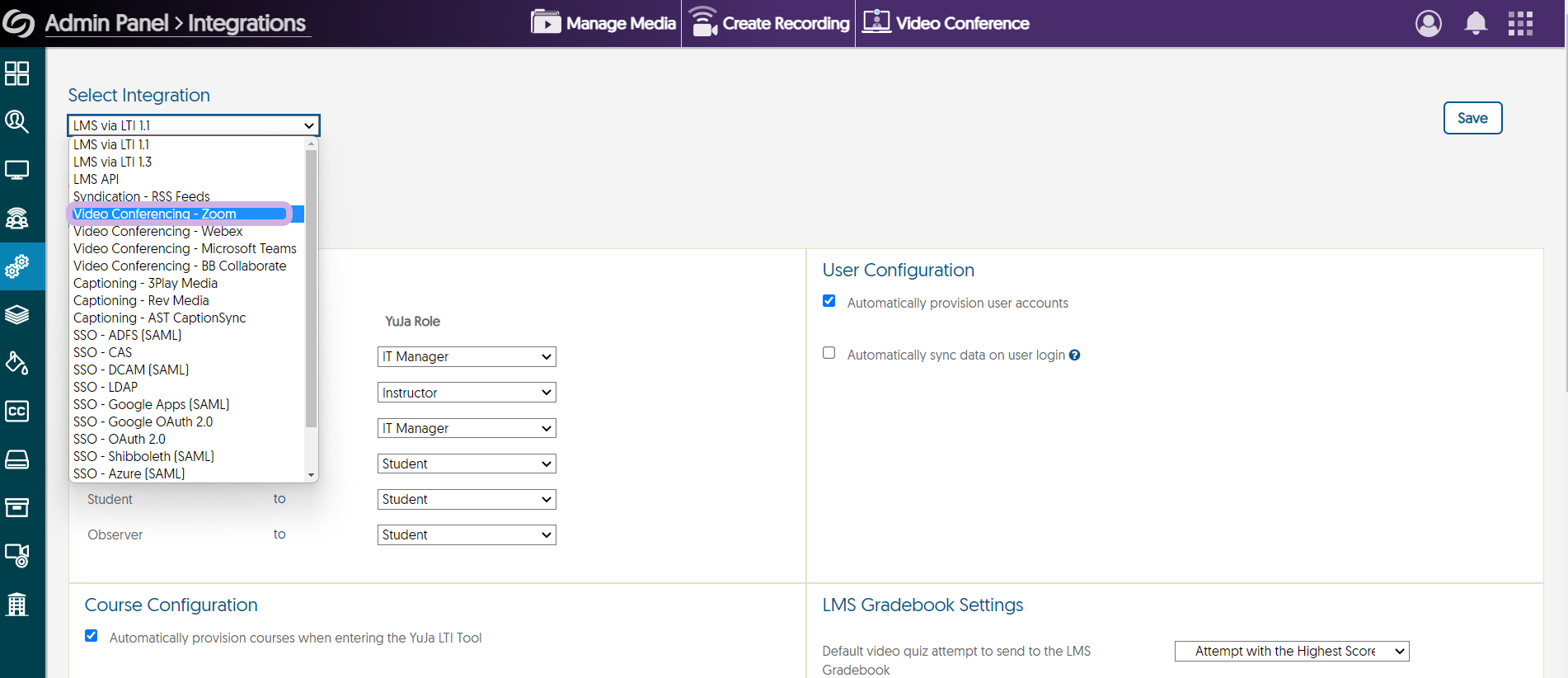Image resolution: width=1568 pixels, height=678 pixels.
Task: Open the users group sidebar icon
Action: (16, 218)
